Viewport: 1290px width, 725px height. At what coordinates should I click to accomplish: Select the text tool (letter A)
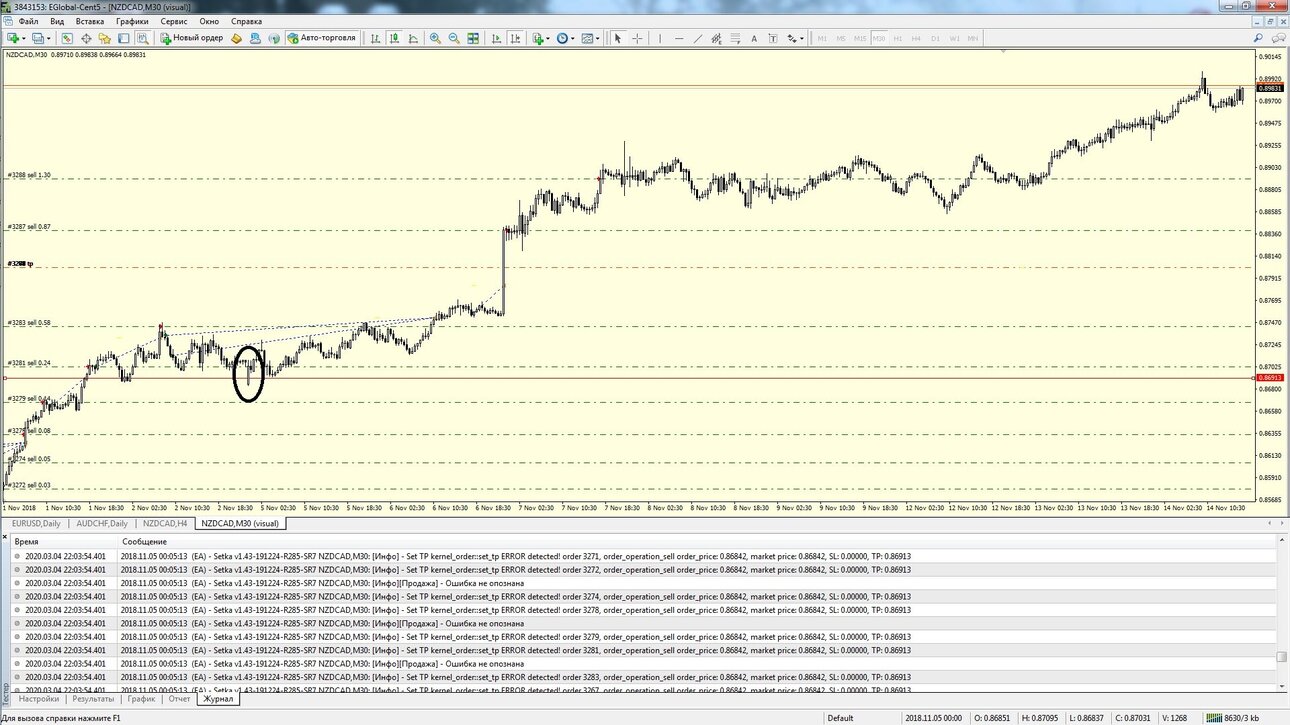point(754,38)
